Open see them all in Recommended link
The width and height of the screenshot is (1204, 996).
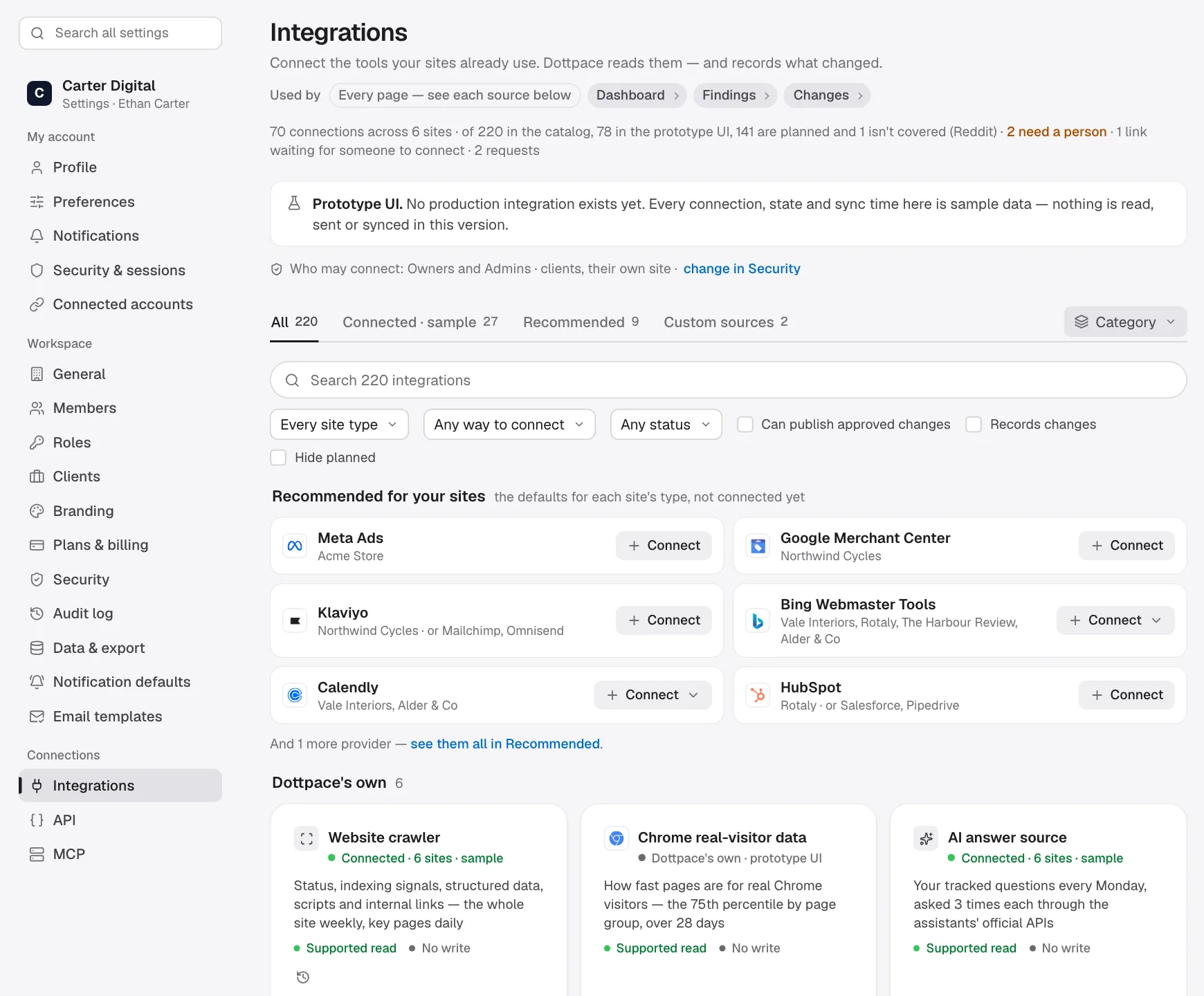[x=505, y=744]
